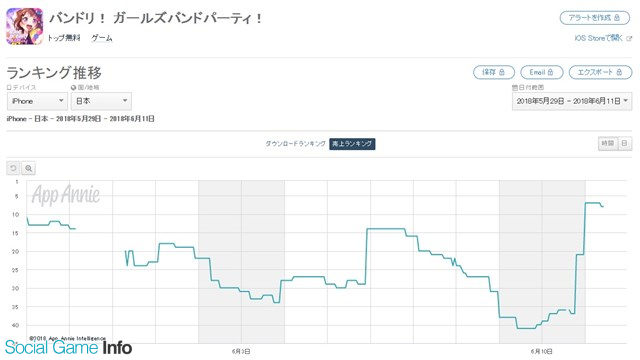The image size is (640, 360).
Task: Open the 日本 country dropdown
Action: (101, 101)
